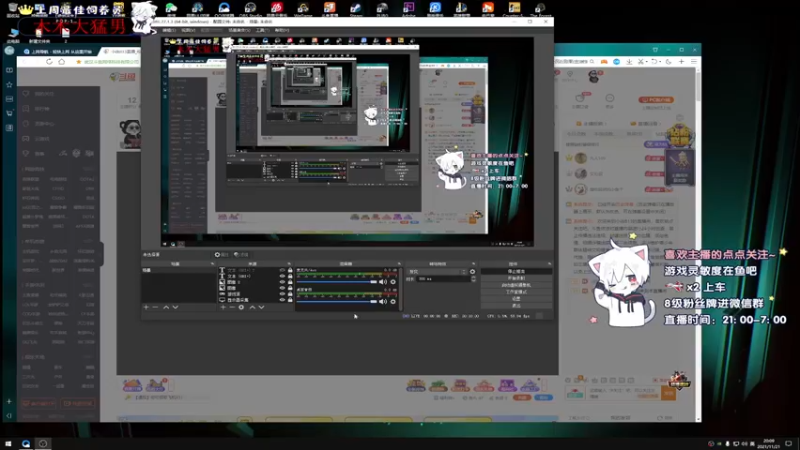Open settings gear of first mixer channel

393,282
